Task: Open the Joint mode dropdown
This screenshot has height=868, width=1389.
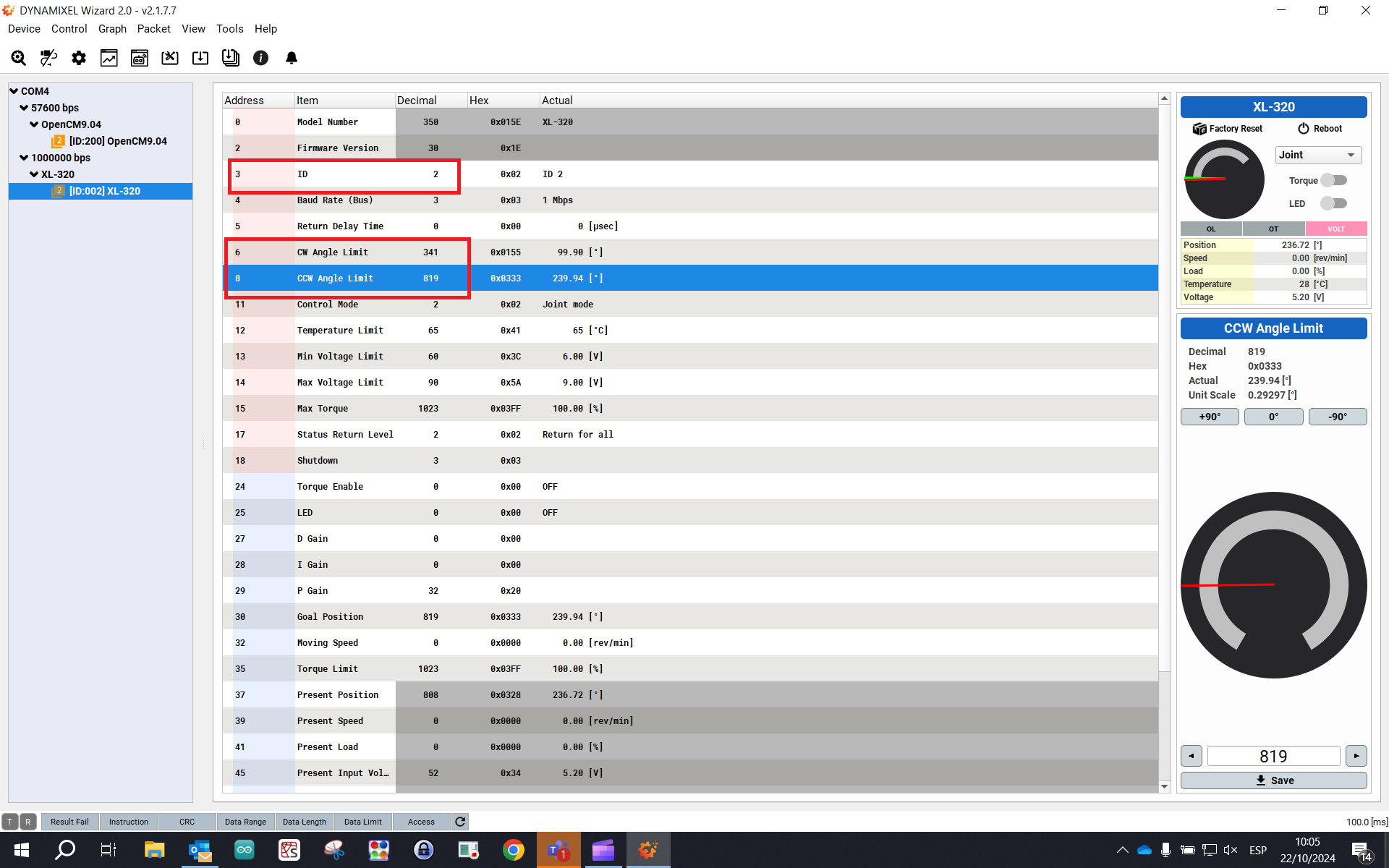Action: click(x=1317, y=155)
